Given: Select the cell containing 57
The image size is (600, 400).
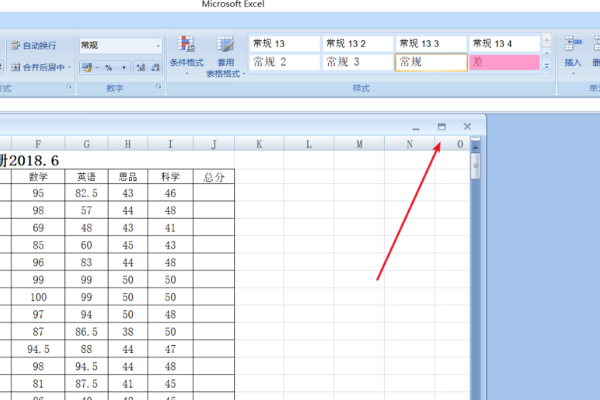Looking at the screenshot, I should coord(86,210).
